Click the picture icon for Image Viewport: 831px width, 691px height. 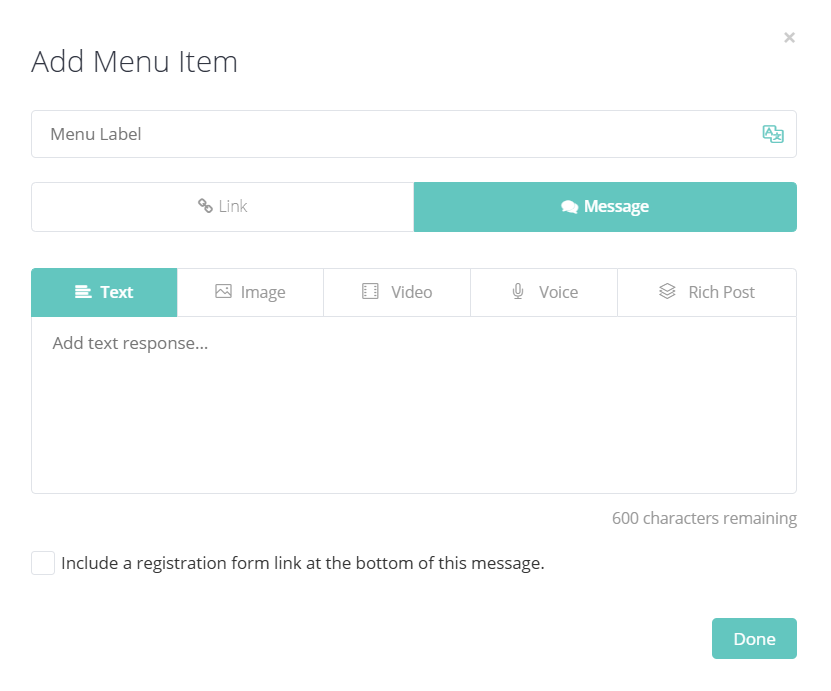pyautogui.click(x=223, y=292)
